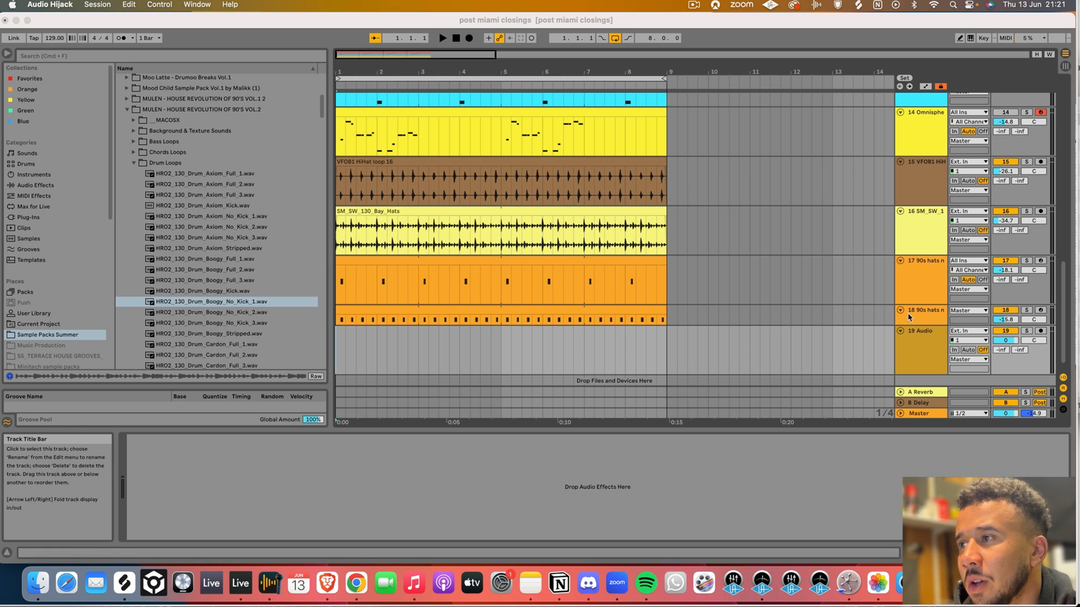Viewport: 1080px width, 607px height.
Task: Solo track 15 VFOB1 HH
Action: [x=1026, y=161]
